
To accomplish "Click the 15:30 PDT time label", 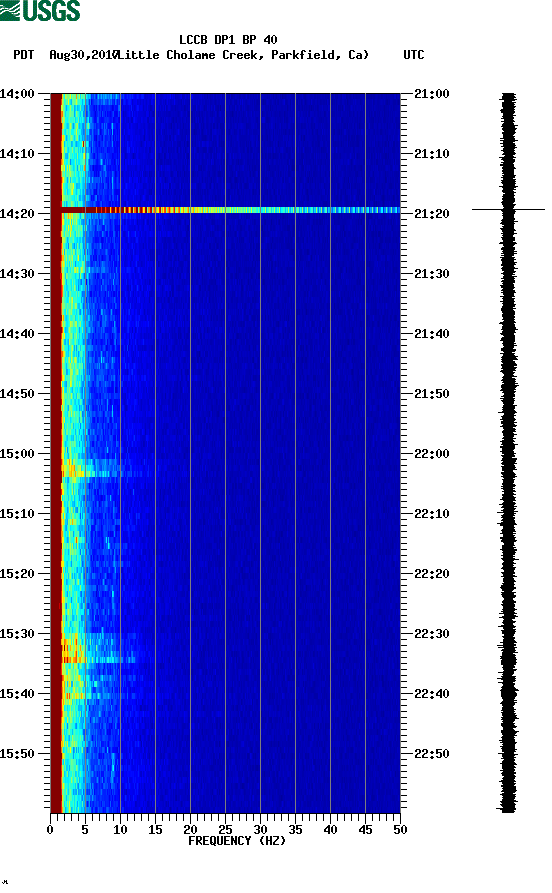I will click(x=17, y=634).
